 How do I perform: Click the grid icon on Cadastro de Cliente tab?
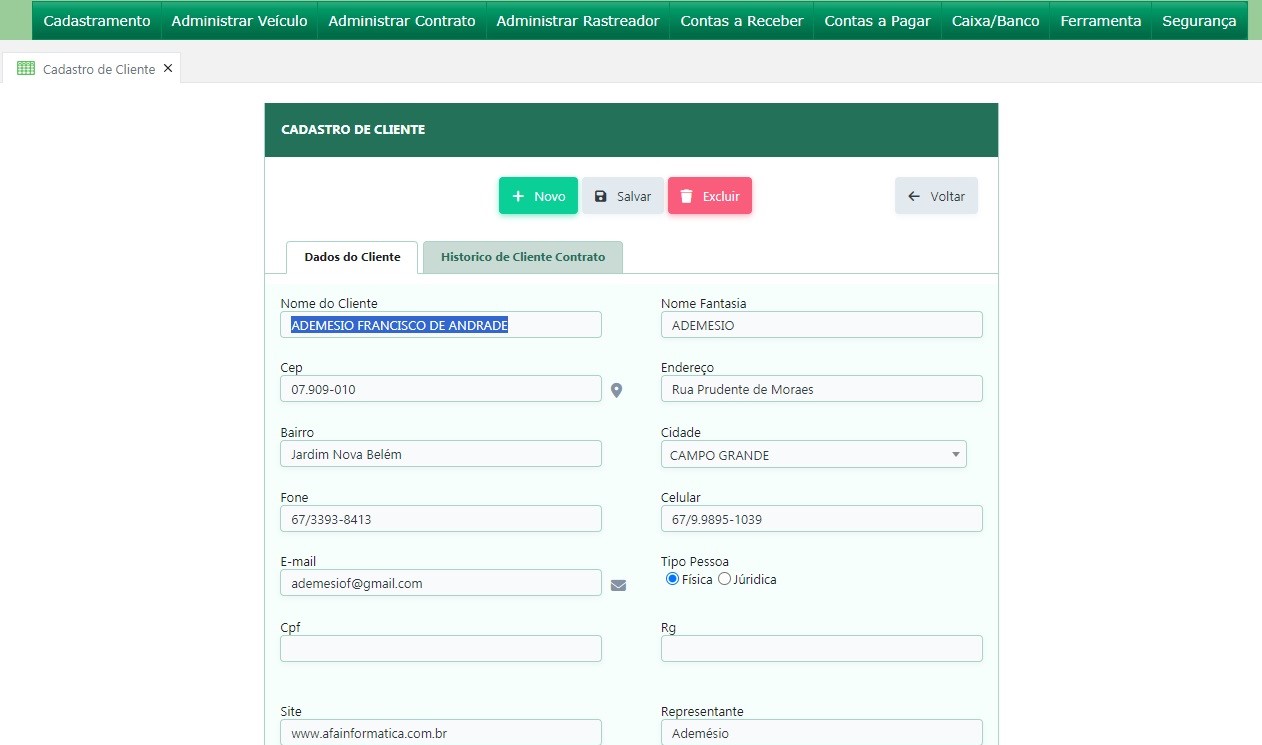point(26,69)
